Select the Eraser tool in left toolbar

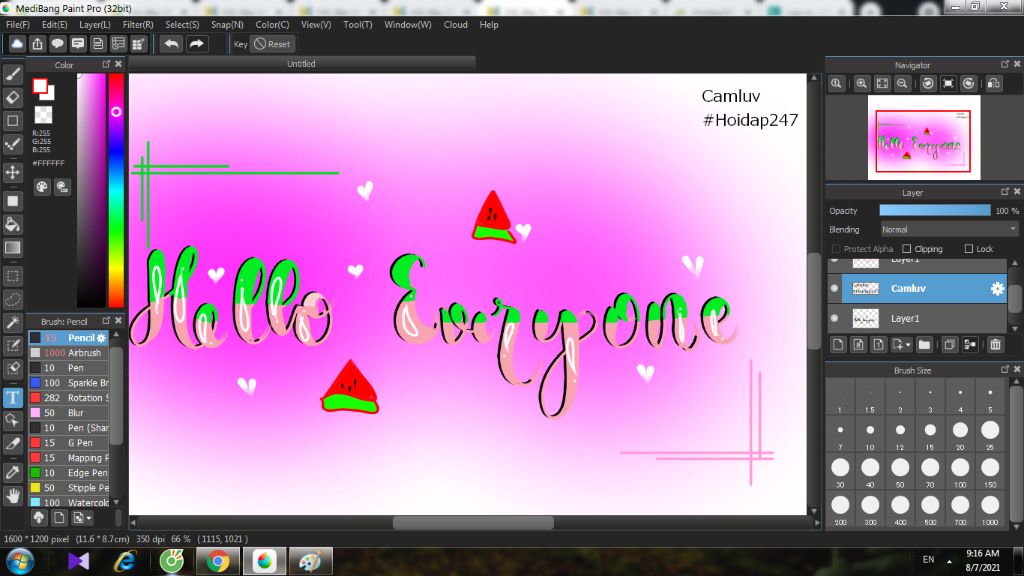click(x=13, y=97)
